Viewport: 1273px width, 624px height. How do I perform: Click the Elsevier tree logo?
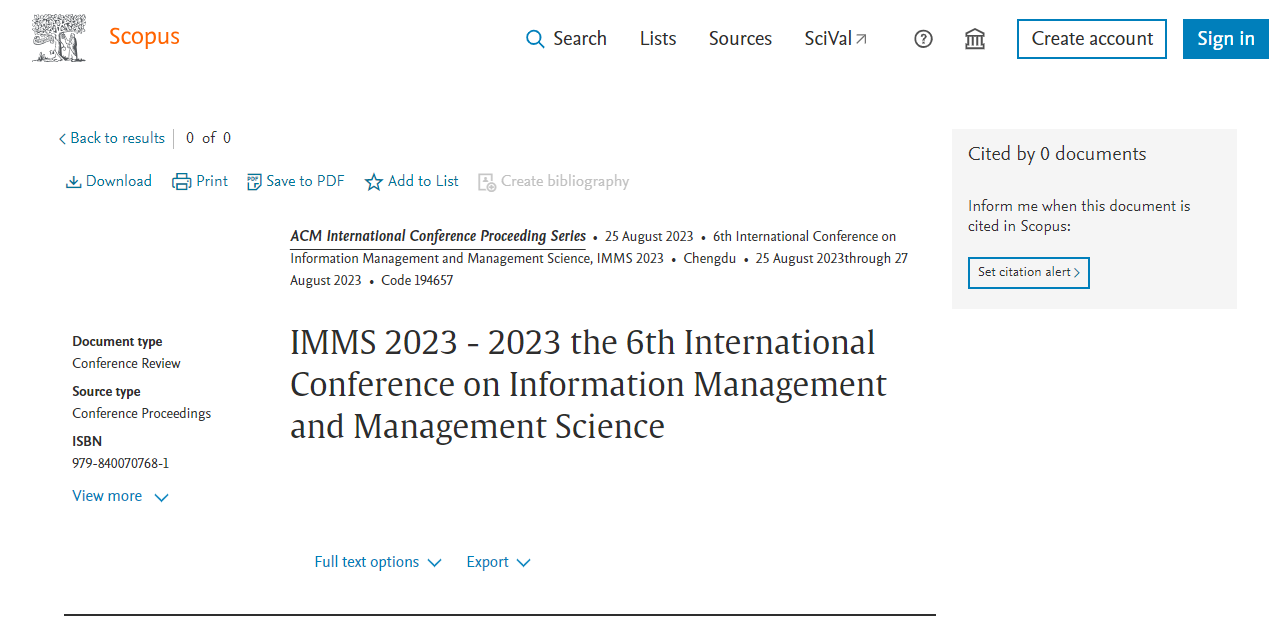pyautogui.click(x=59, y=36)
